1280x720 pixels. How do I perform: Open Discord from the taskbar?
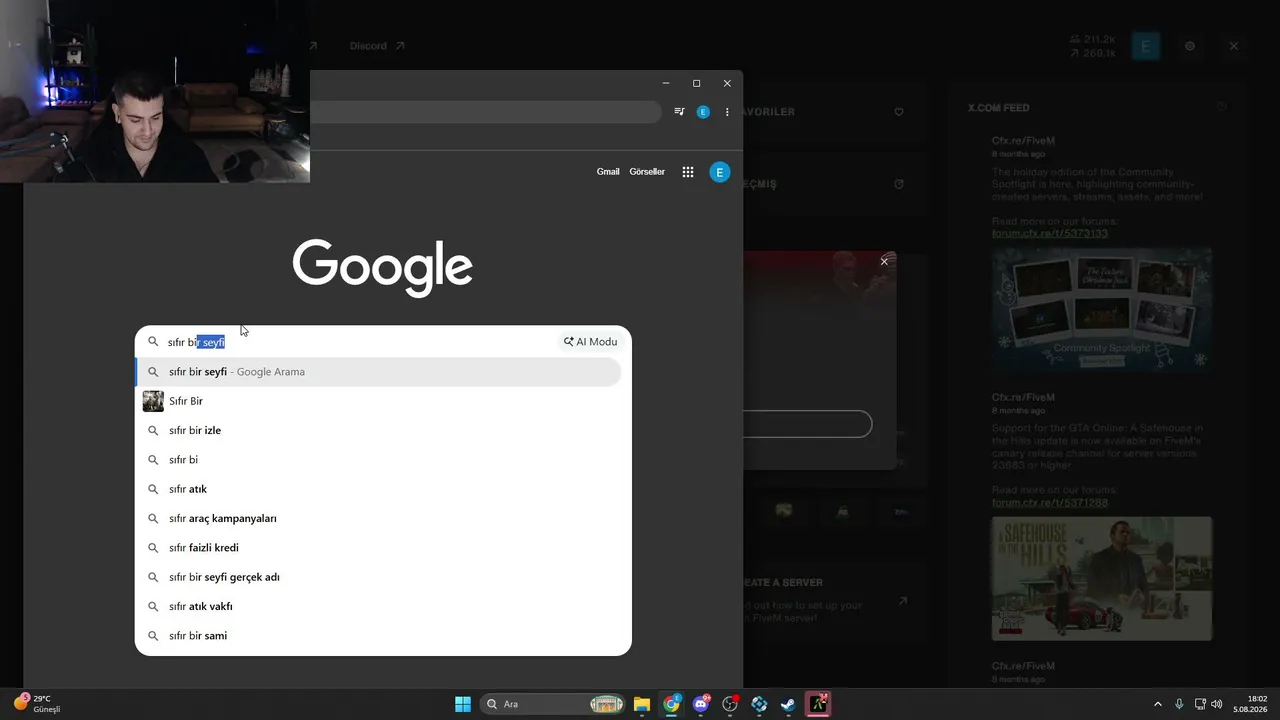click(701, 704)
